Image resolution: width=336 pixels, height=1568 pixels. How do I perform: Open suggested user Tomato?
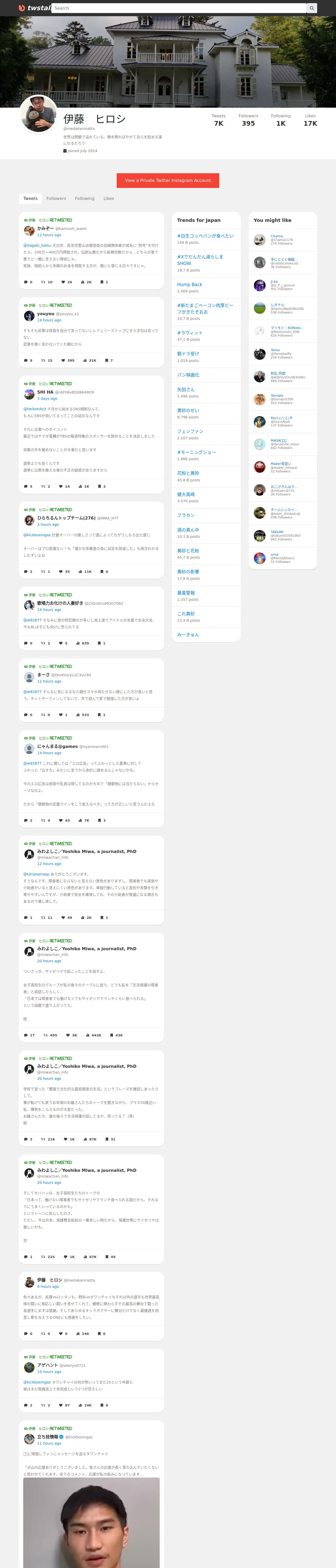click(x=277, y=396)
